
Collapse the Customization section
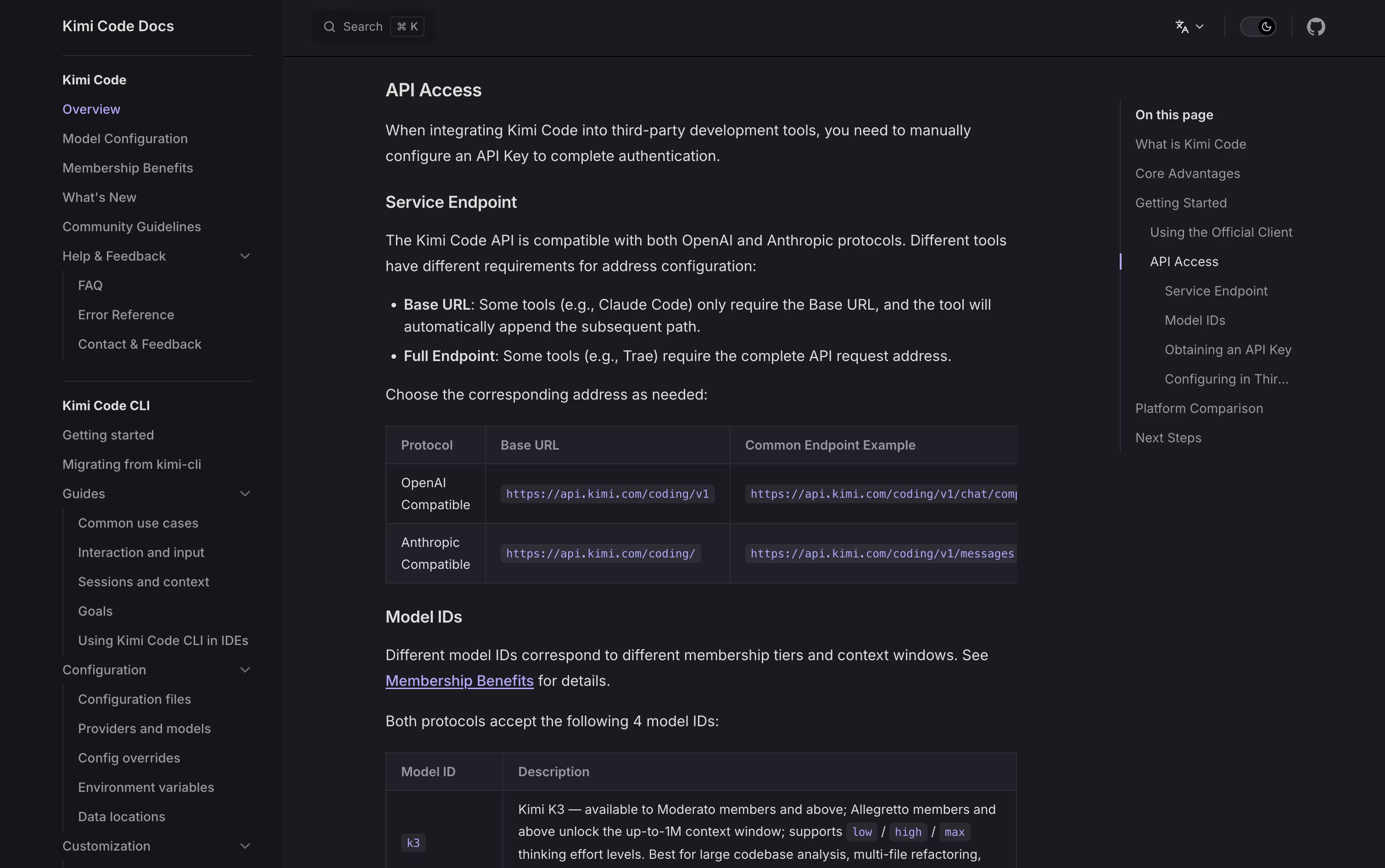(x=245, y=846)
